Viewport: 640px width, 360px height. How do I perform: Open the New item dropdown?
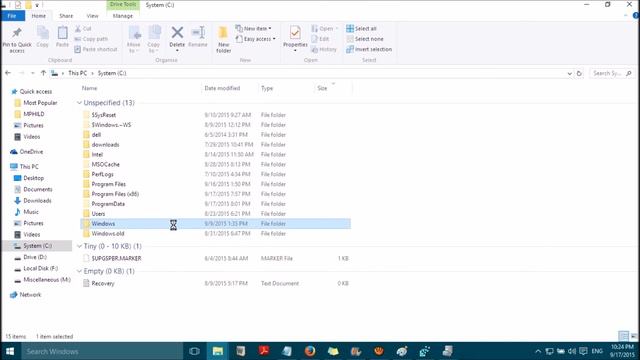coord(253,29)
